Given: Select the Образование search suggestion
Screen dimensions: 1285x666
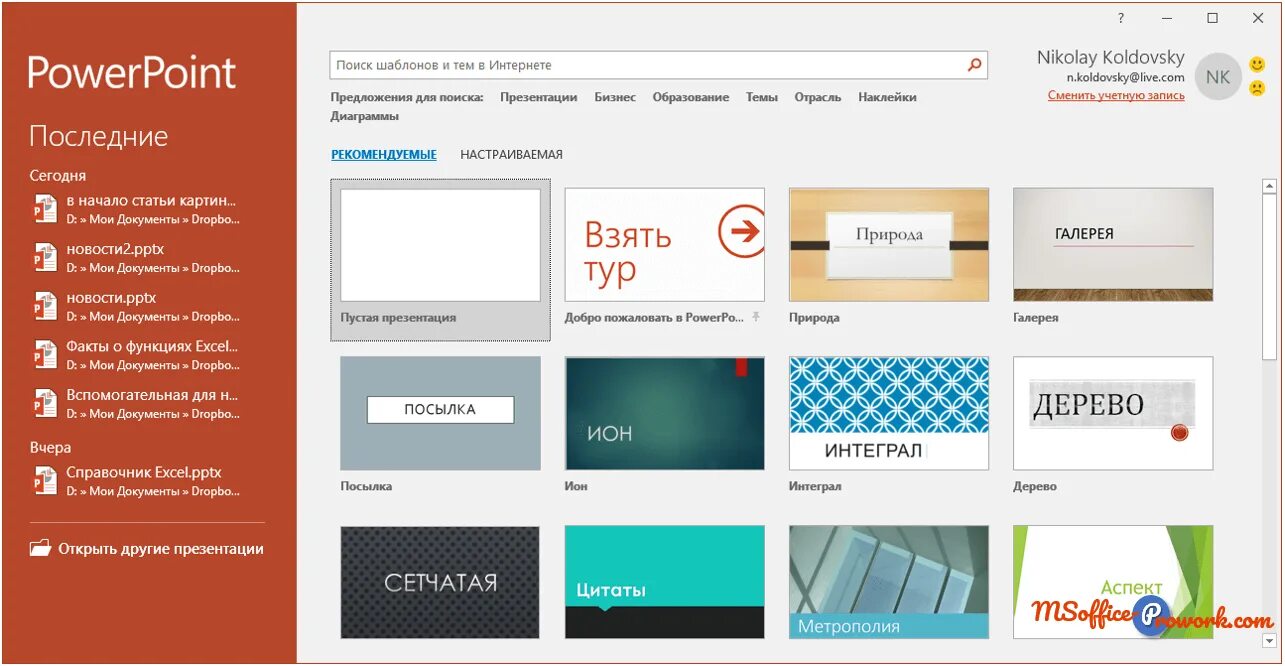Looking at the screenshot, I should (691, 97).
